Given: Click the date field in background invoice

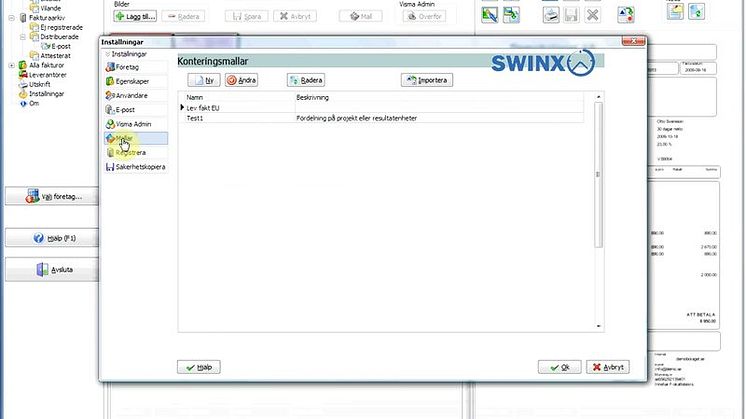Looking at the screenshot, I should [x=698, y=69].
